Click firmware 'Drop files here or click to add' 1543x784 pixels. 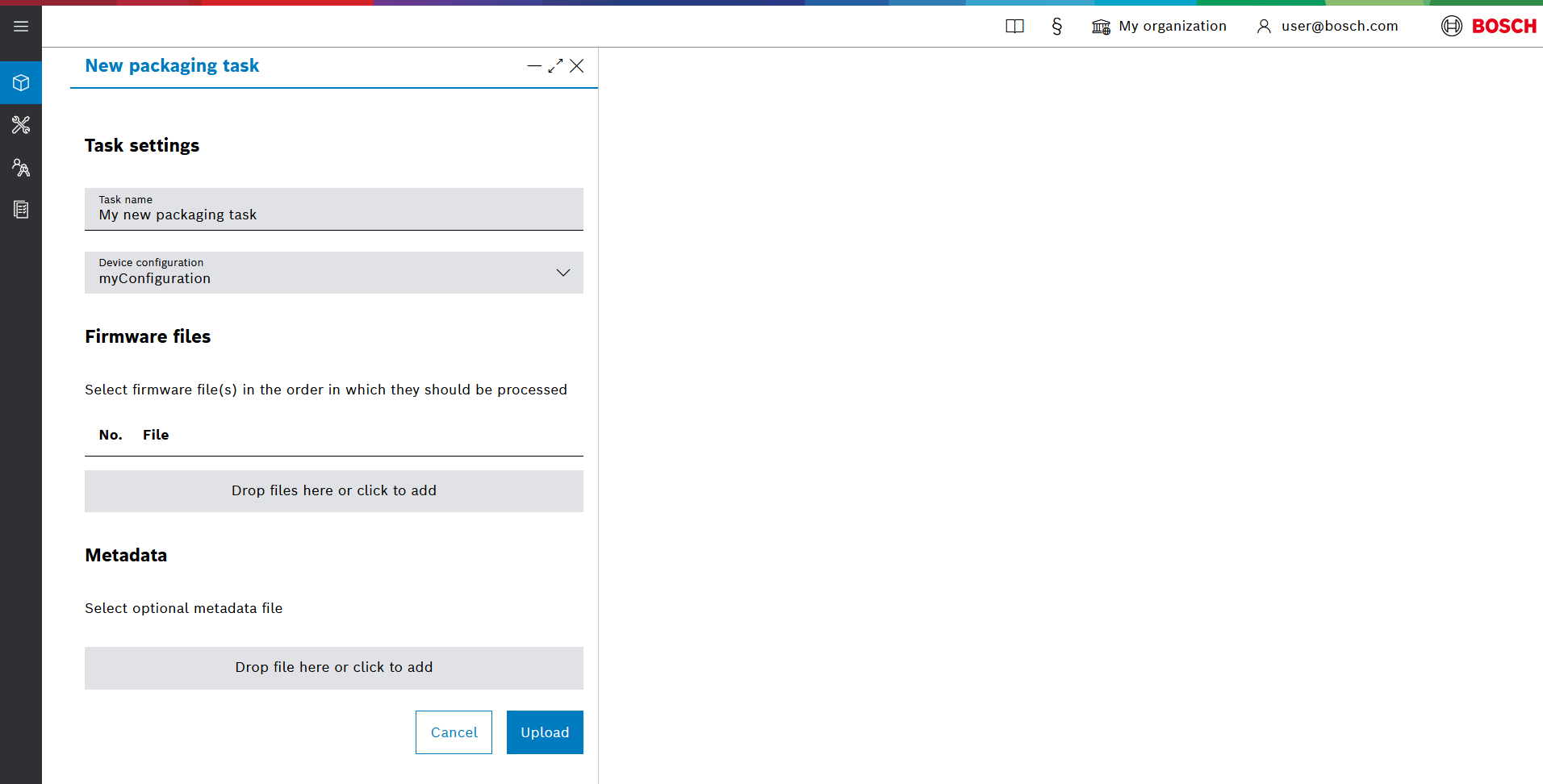point(333,491)
